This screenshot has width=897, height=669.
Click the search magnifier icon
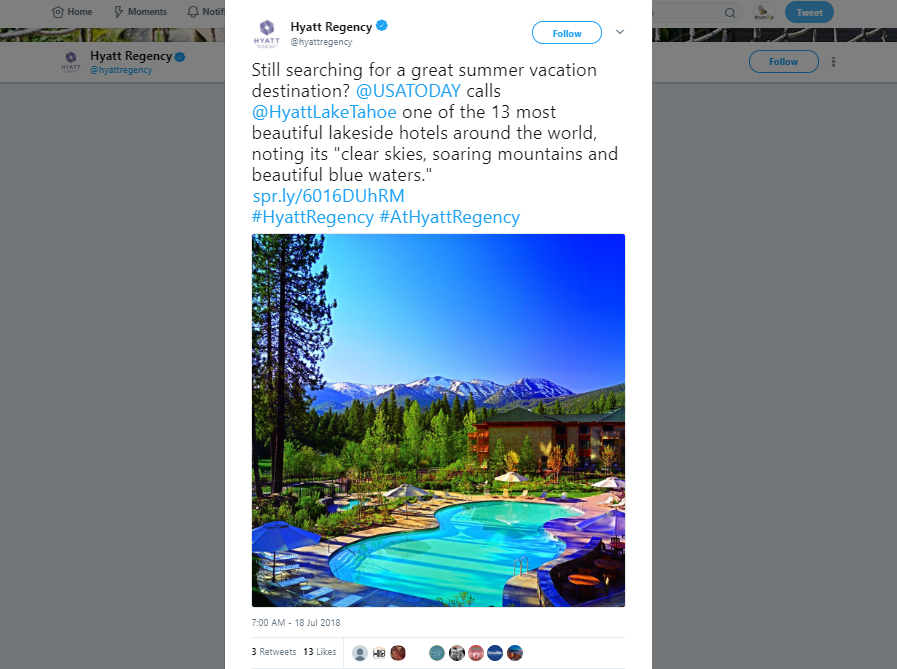coord(730,13)
